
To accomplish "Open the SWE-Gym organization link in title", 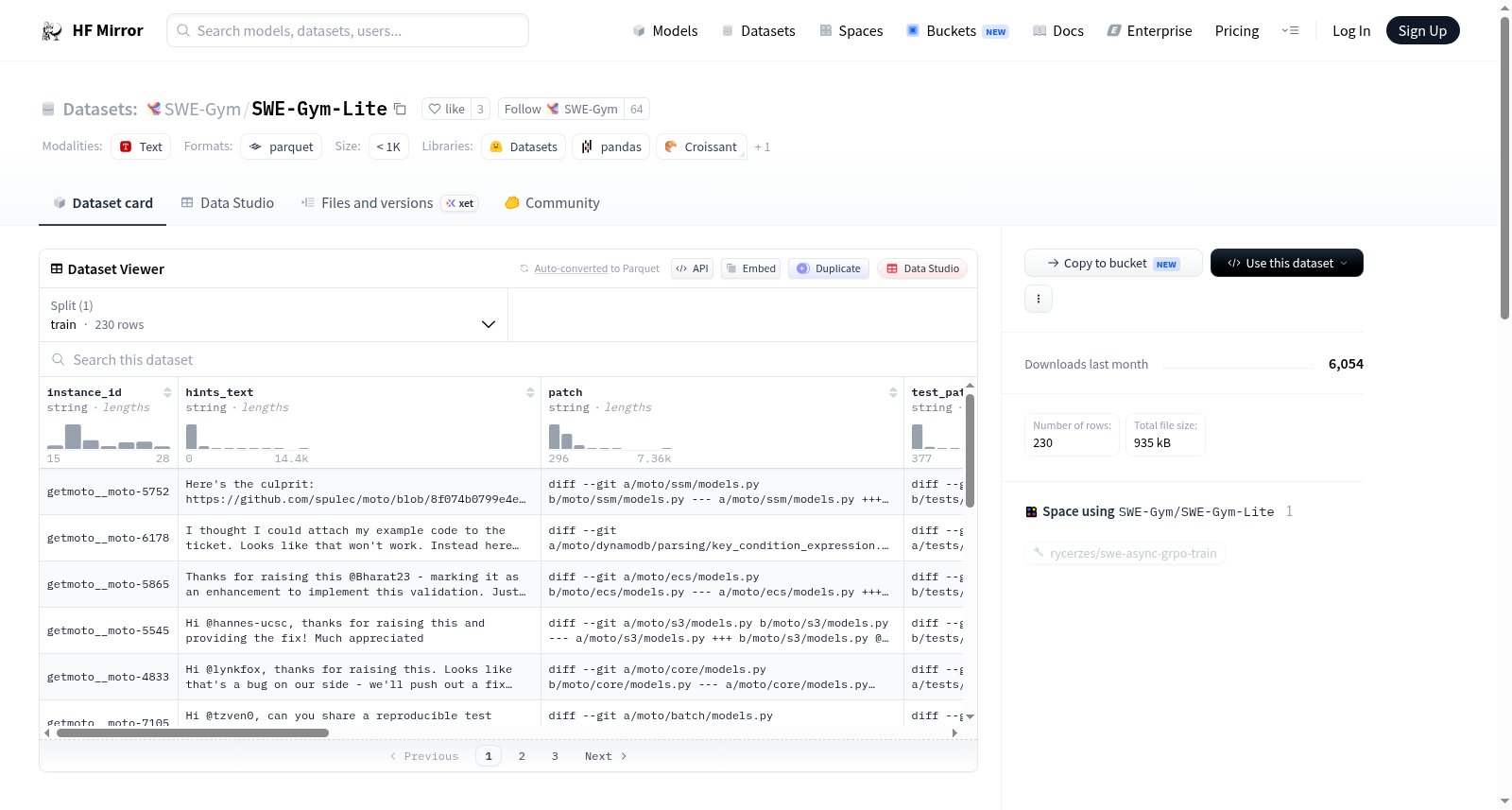I will [202, 109].
